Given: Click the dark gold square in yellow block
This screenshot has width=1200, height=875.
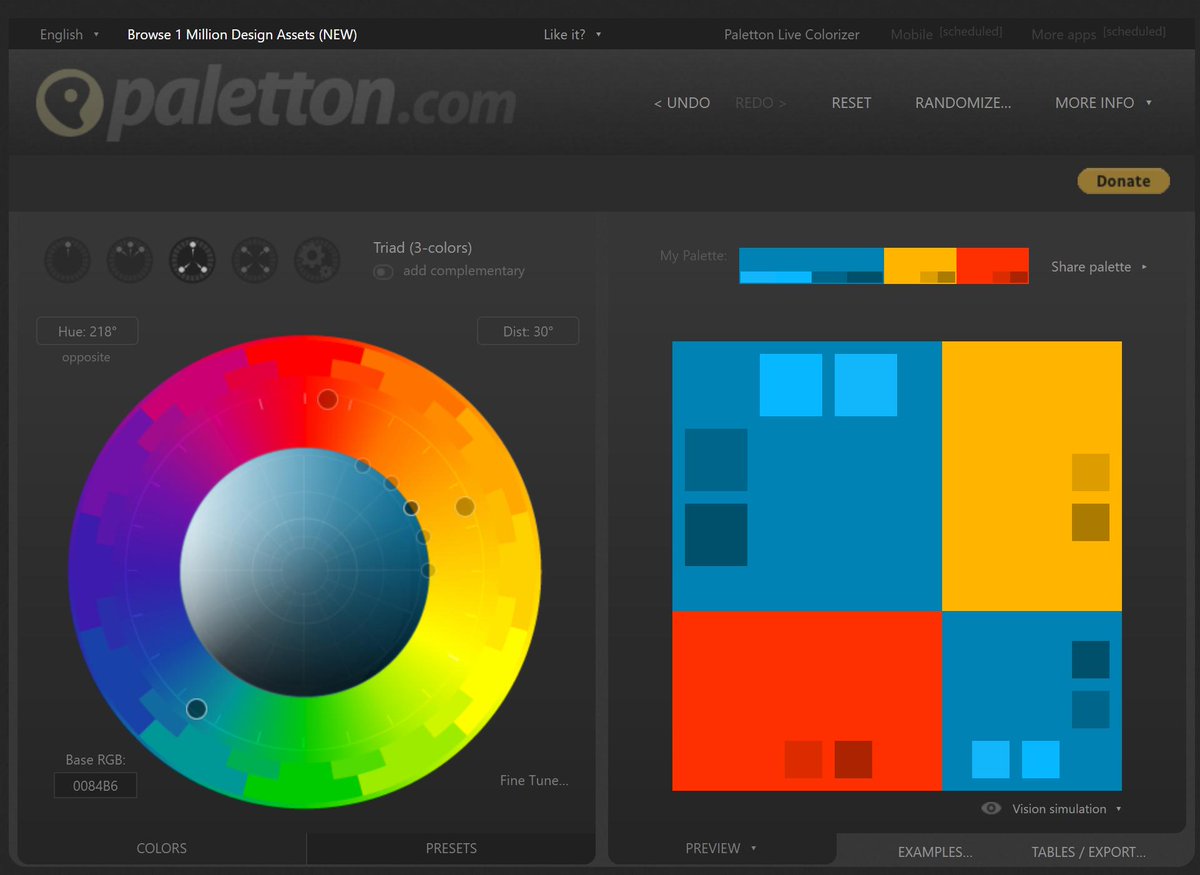Looking at the screenshot, I should click(1091, 522).
